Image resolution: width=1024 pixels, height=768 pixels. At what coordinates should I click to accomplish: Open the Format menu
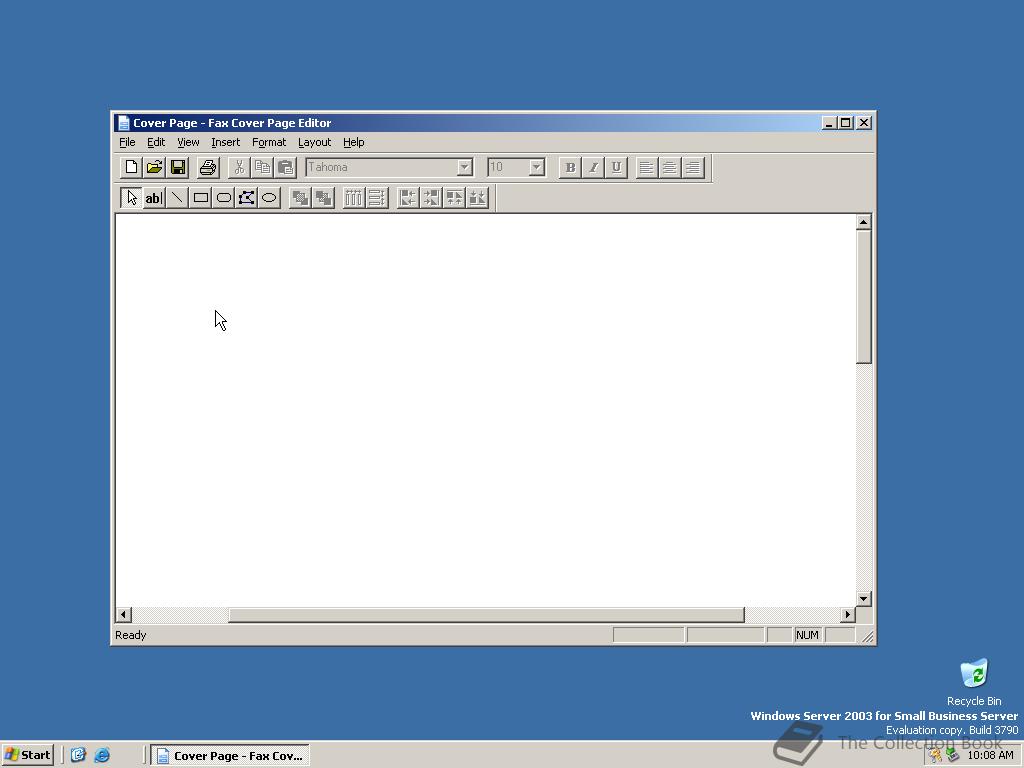[x=269, y=142]
